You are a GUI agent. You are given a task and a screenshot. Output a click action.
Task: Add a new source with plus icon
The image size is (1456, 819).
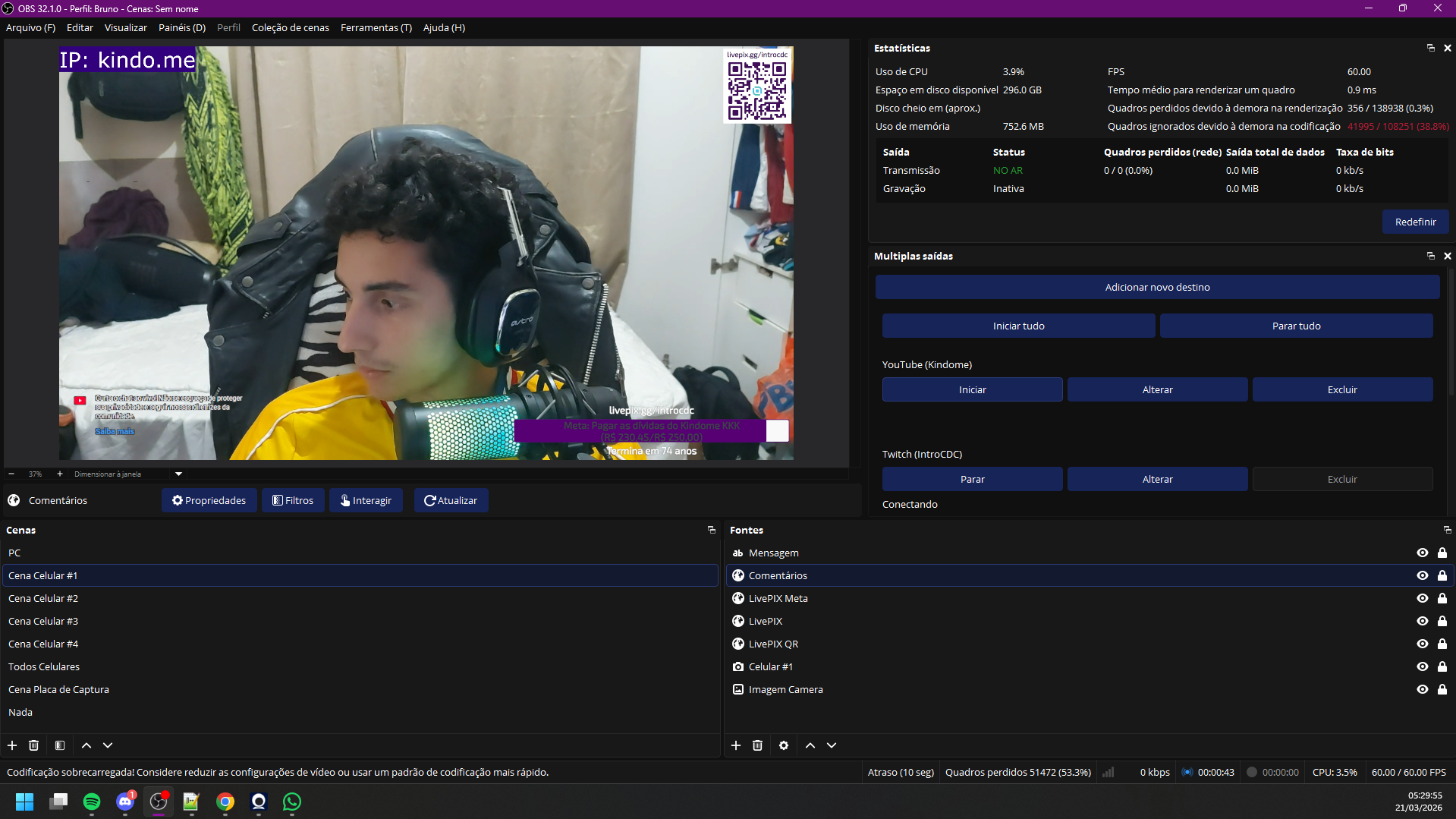click(736, 745)
